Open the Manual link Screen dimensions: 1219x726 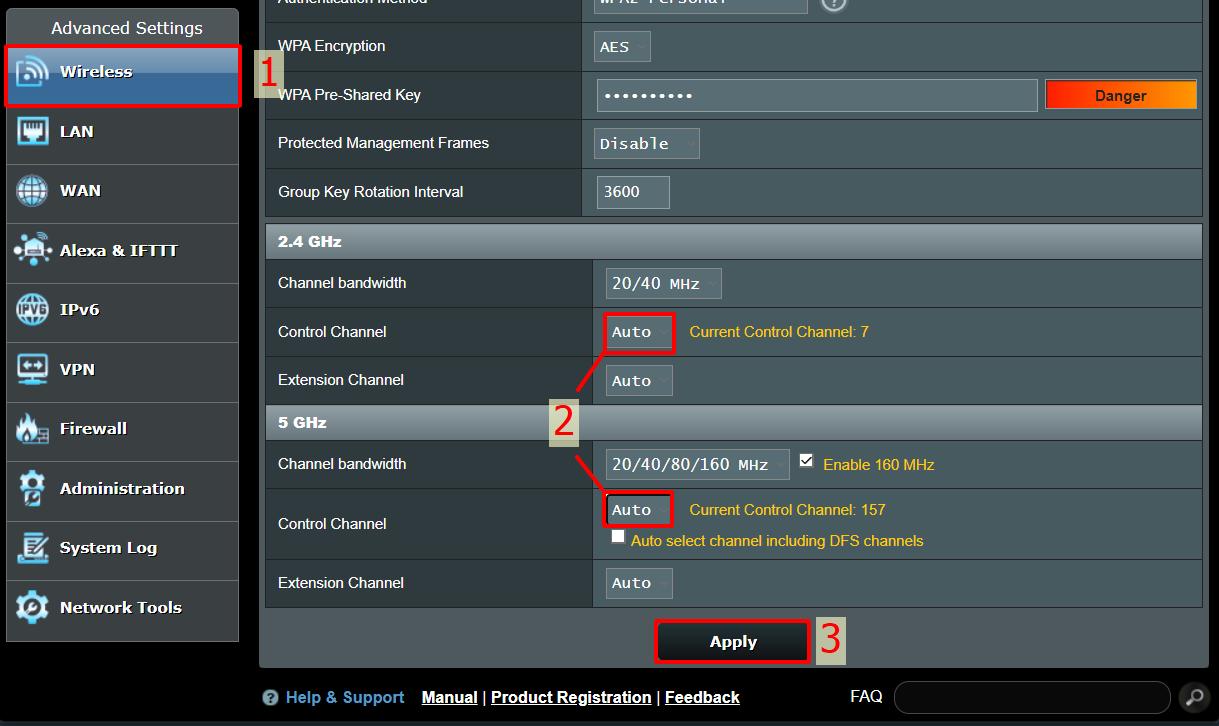[449, 698]
